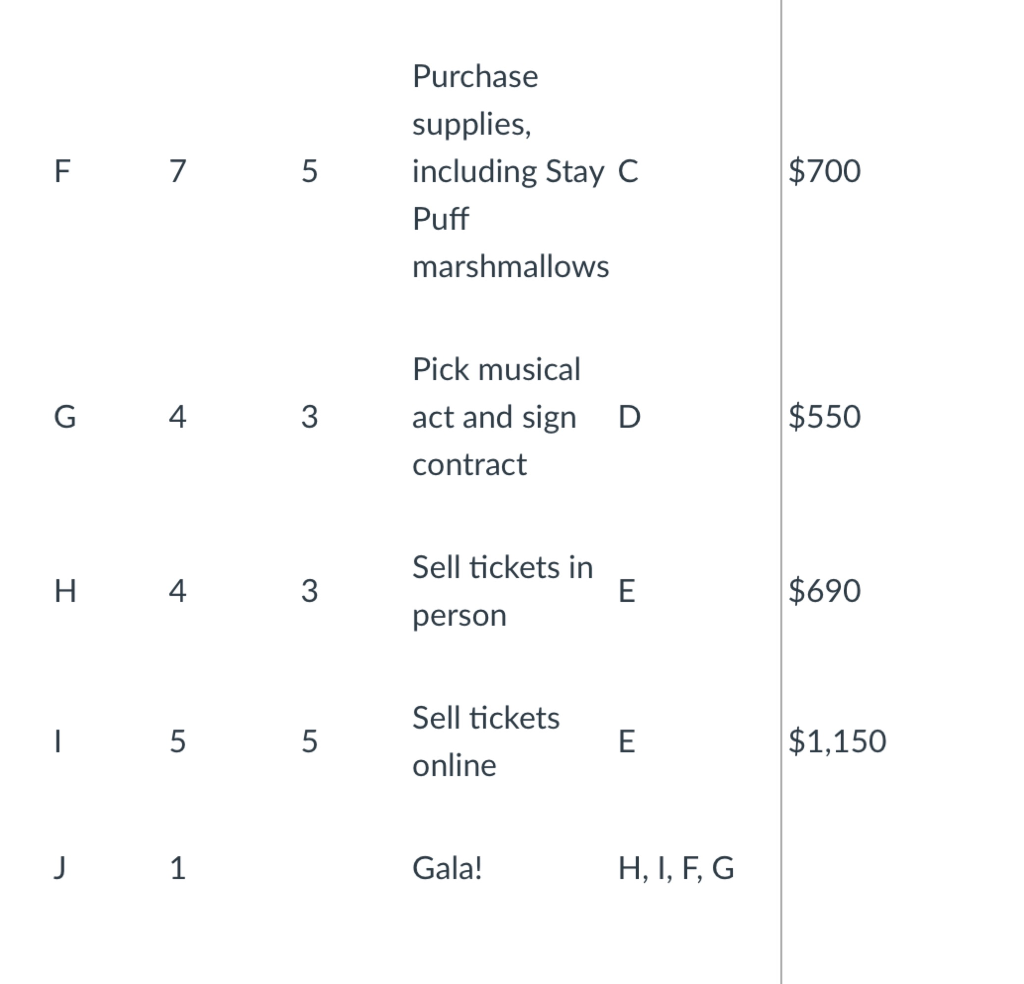
Task: Click the $1,150 cost cell
Action: (x=837, y=742)
